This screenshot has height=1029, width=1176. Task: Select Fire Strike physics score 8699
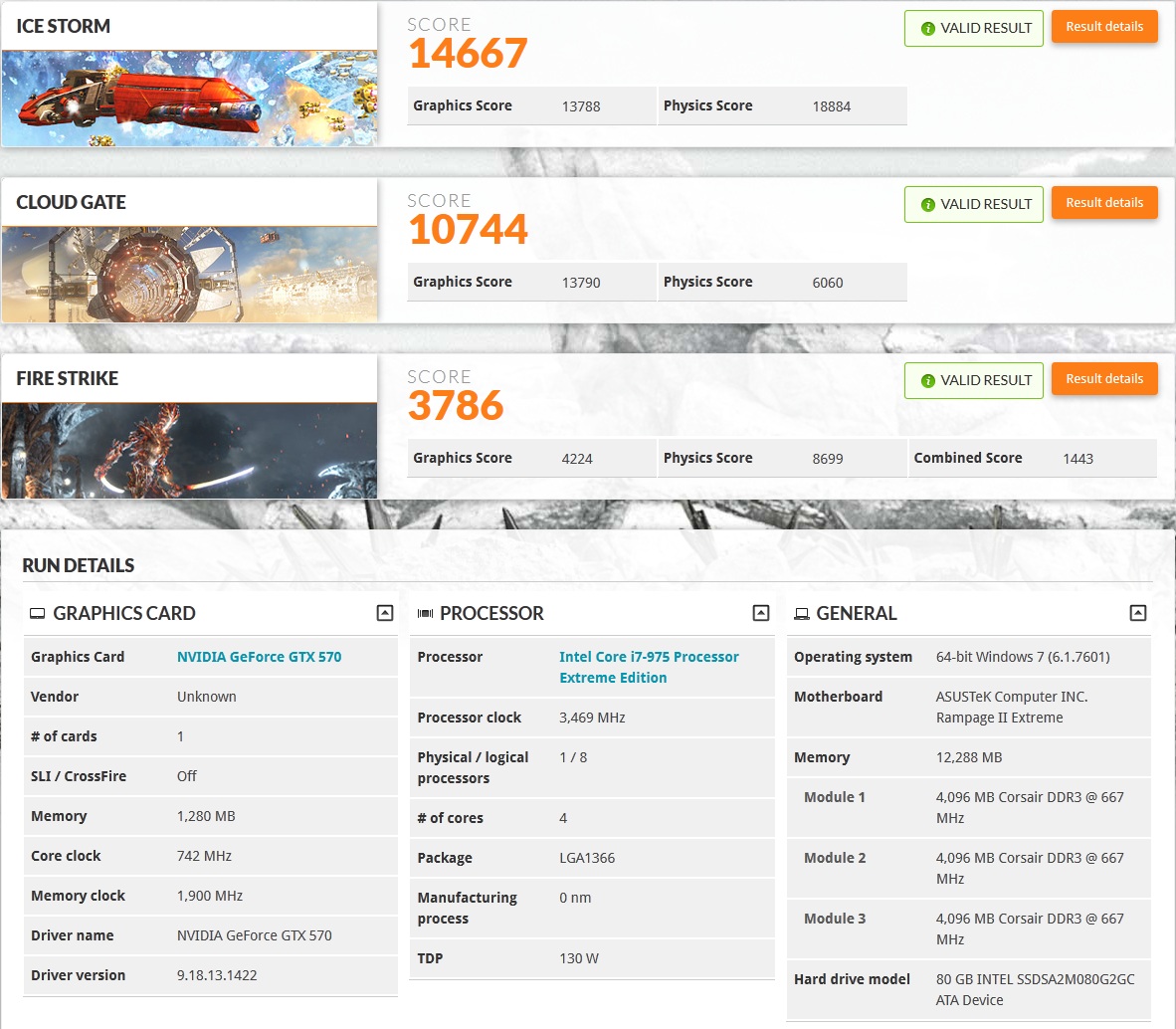[828, 459]
